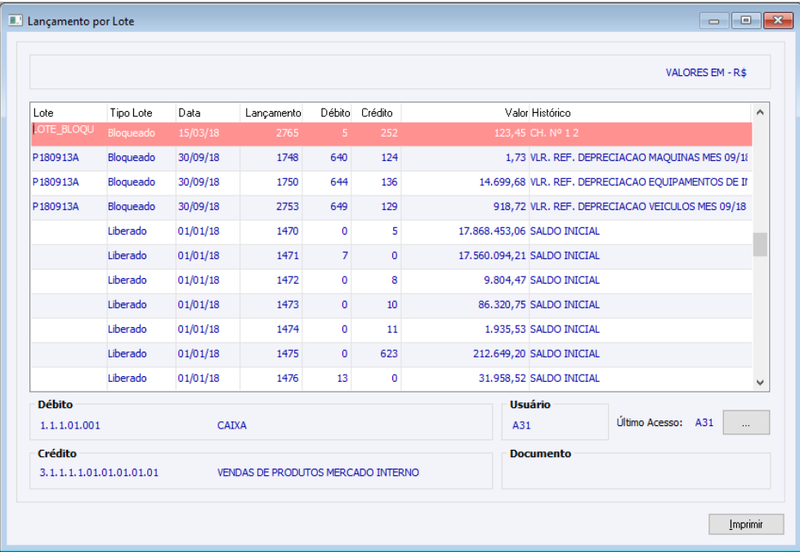Image resolution: width=800 pixels, height=552 pixels.
Task: Click the Imprimir button
Action: [746, 524]
